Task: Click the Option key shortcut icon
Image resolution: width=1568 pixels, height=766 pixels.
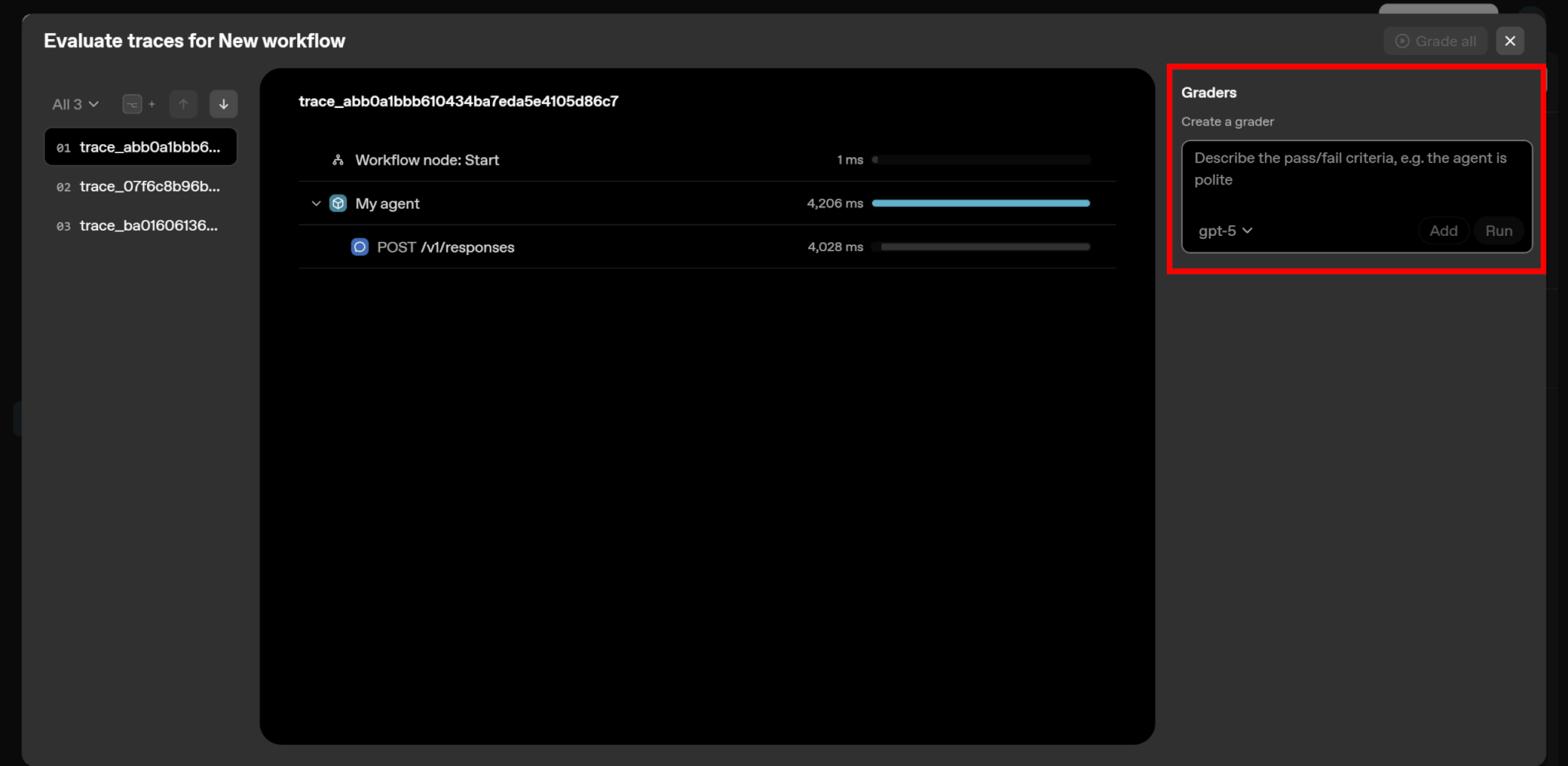Action: pos(132,104)
